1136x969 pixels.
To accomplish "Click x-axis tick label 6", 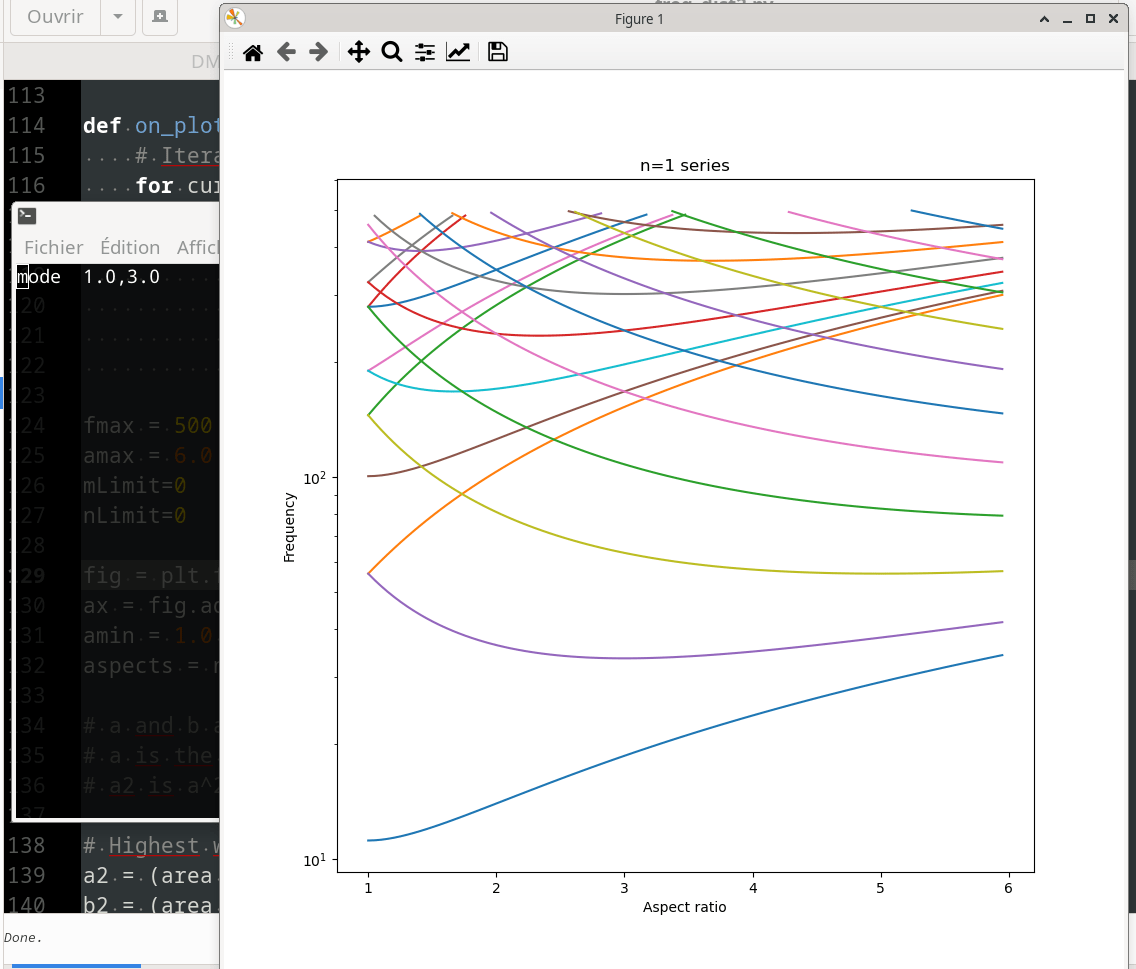I will click(x=1008, y=888).
